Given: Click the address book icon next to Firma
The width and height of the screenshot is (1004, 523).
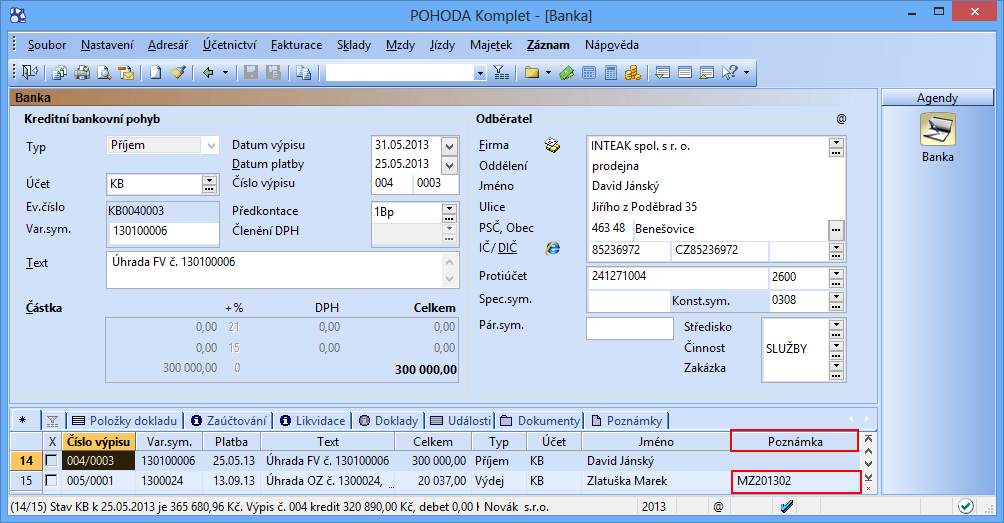Looking at the screenshot, I should (x=552, y=146).
